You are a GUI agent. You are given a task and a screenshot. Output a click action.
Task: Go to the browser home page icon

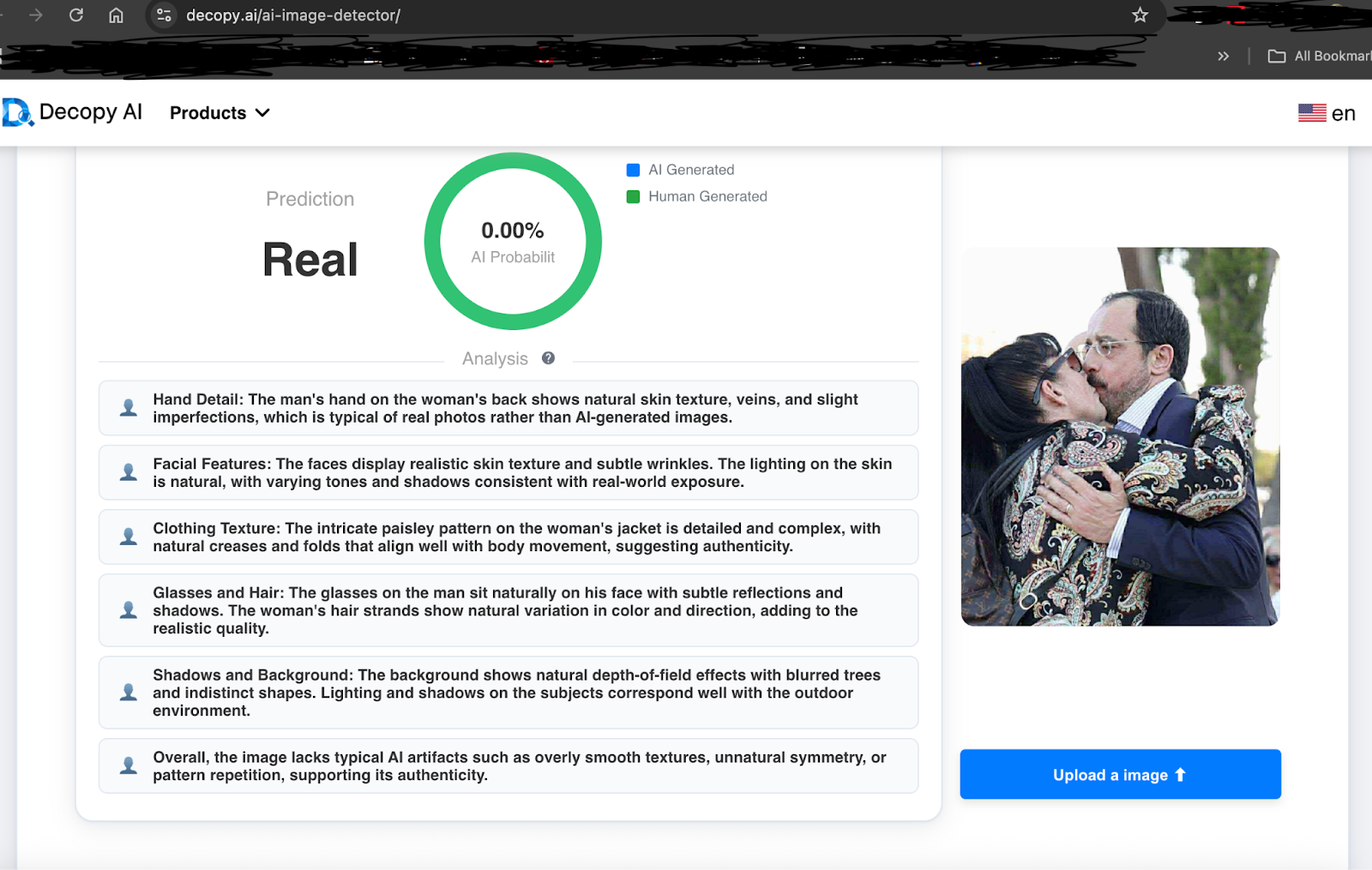coord(116,15)
